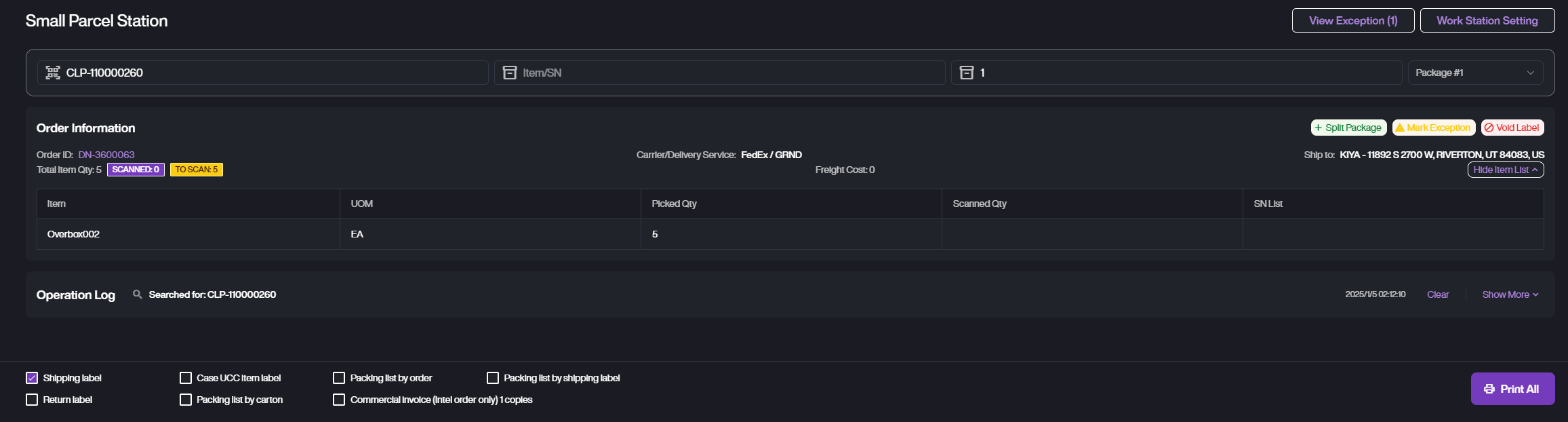
Task: Tick the Packing list by carton checkbox
Action: (186, 400)
